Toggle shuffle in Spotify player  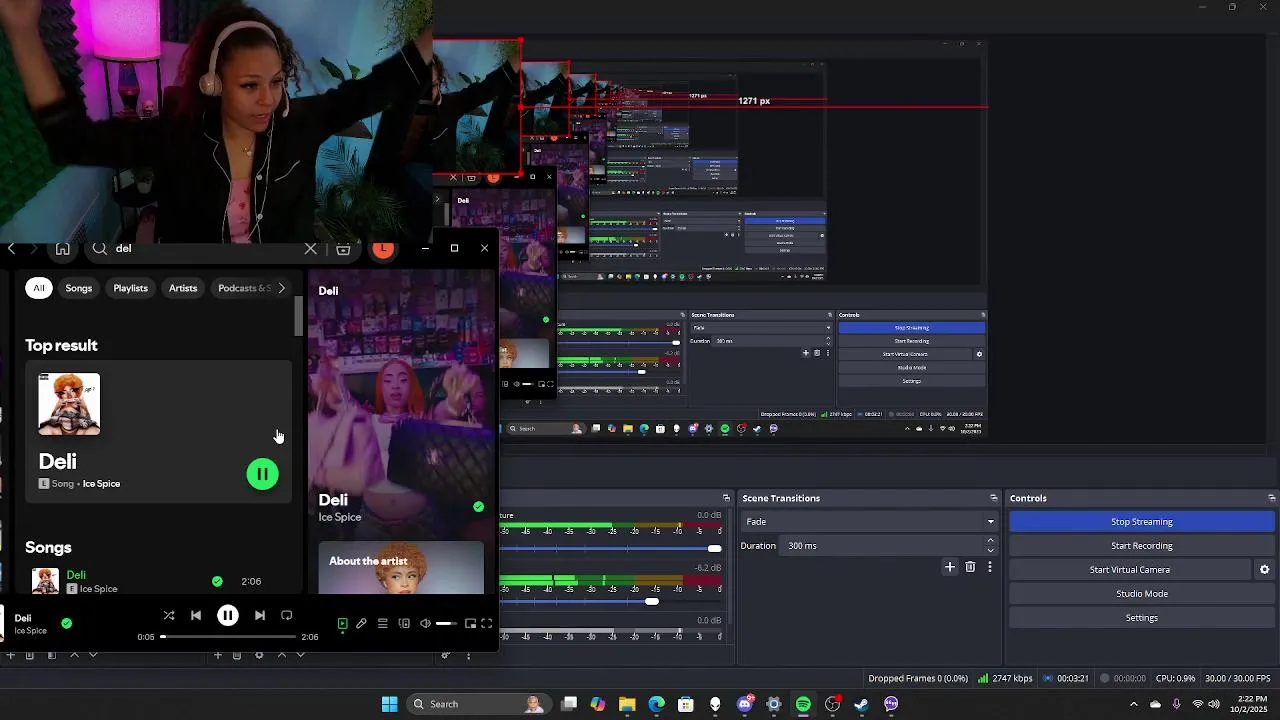pyautogui.click(x=169, y=615)
